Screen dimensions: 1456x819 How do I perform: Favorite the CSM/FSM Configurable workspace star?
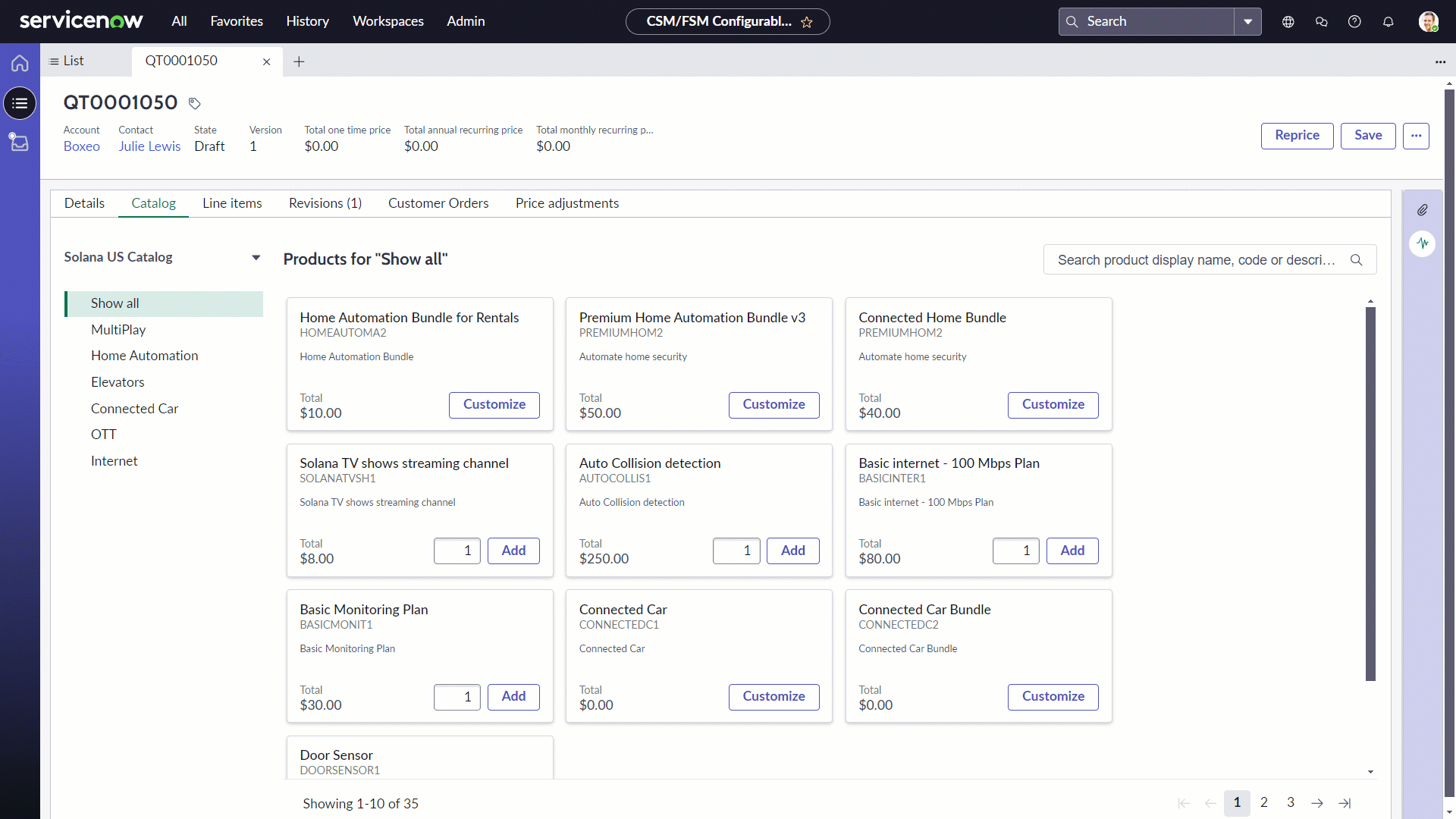pos(807,22)
